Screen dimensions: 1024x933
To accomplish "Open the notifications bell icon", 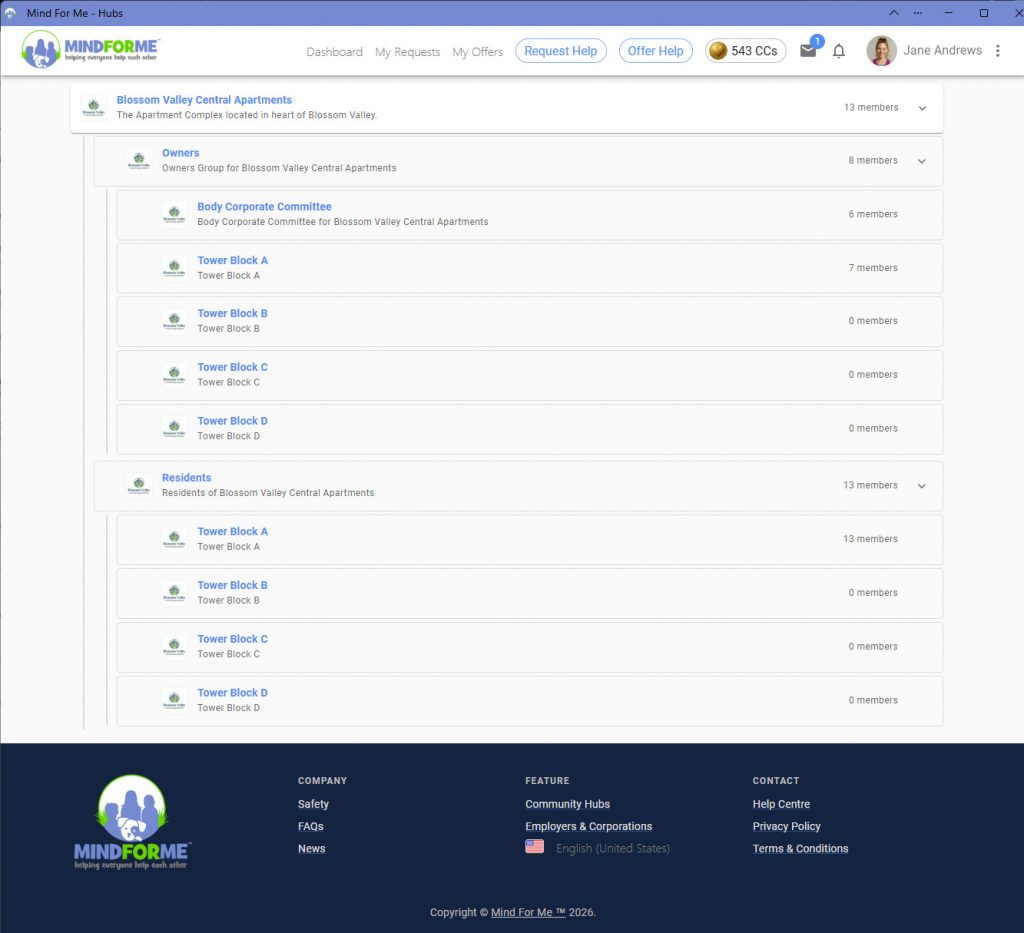I will click(839, 51).
